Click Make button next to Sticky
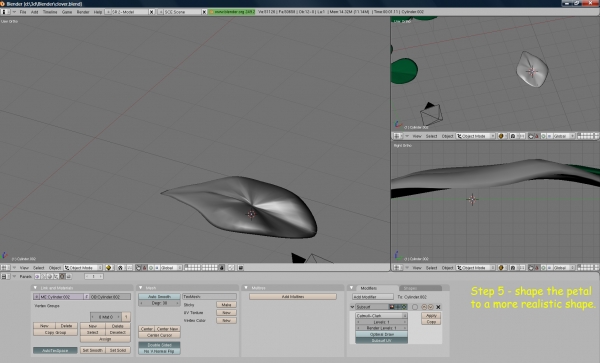Image resolution: width=600 pixels, height=363 pixels. tap(227, 304)
